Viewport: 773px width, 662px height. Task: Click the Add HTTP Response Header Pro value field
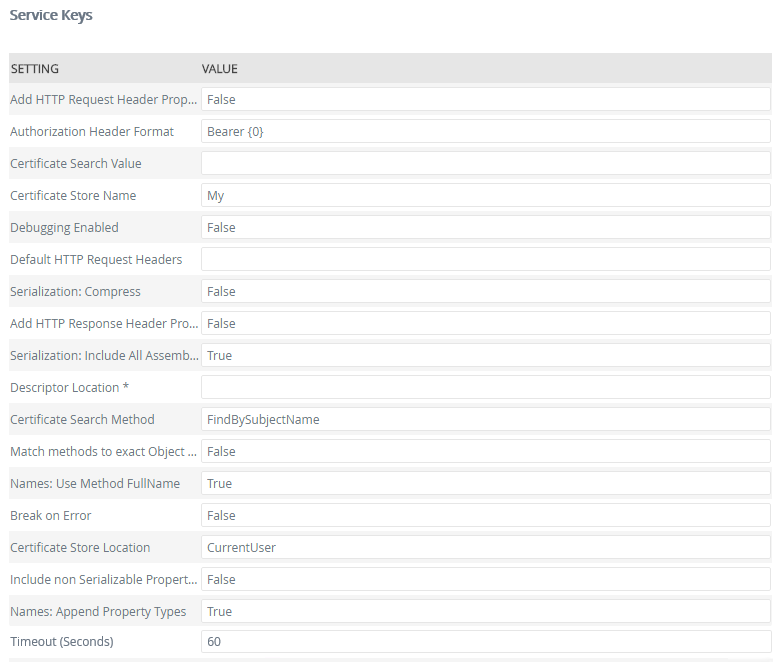click(x=486, y=323)
